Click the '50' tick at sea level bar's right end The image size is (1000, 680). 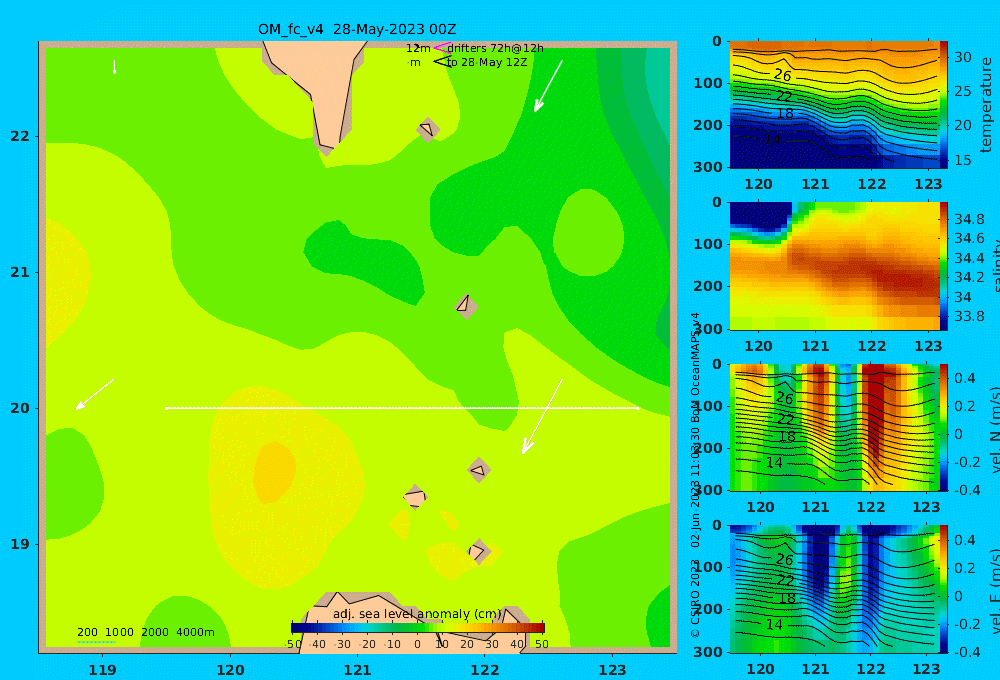point(541,644)
